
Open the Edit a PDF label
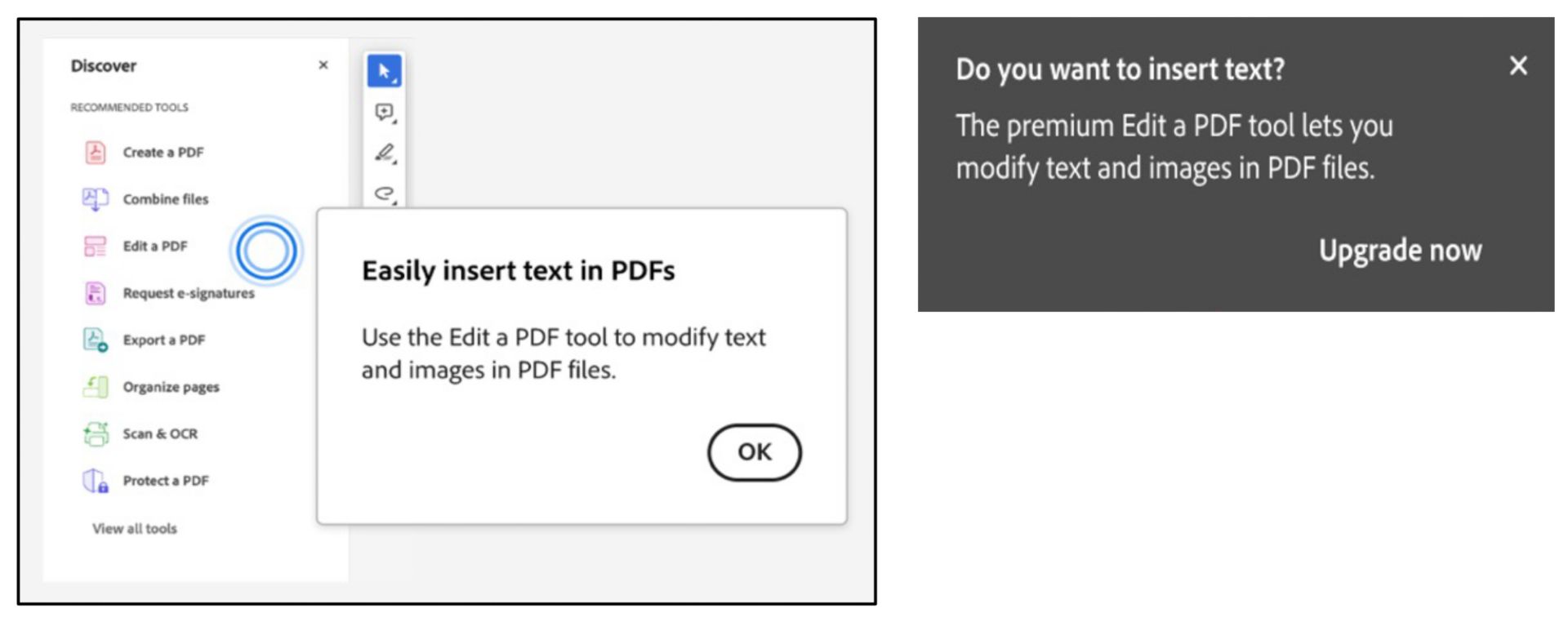coord(155,247)
